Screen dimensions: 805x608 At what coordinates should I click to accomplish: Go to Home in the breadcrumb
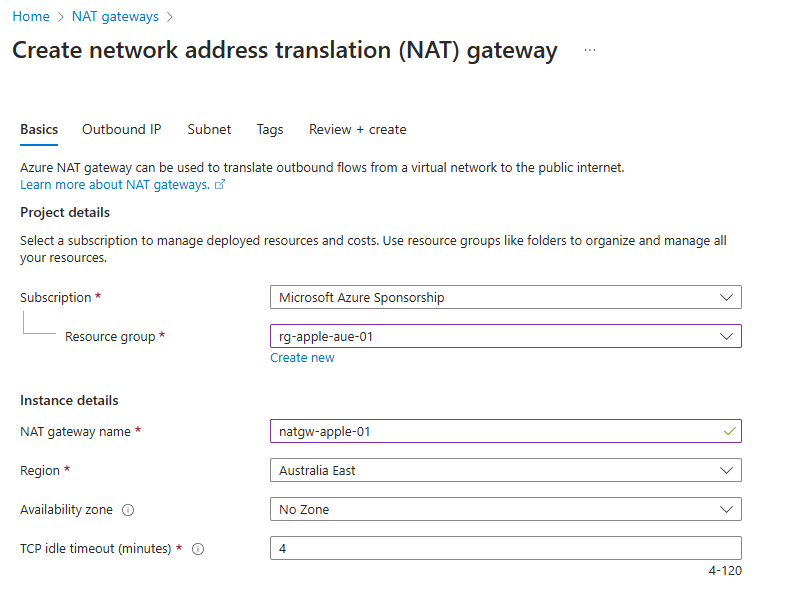click(x=31, y=17)
